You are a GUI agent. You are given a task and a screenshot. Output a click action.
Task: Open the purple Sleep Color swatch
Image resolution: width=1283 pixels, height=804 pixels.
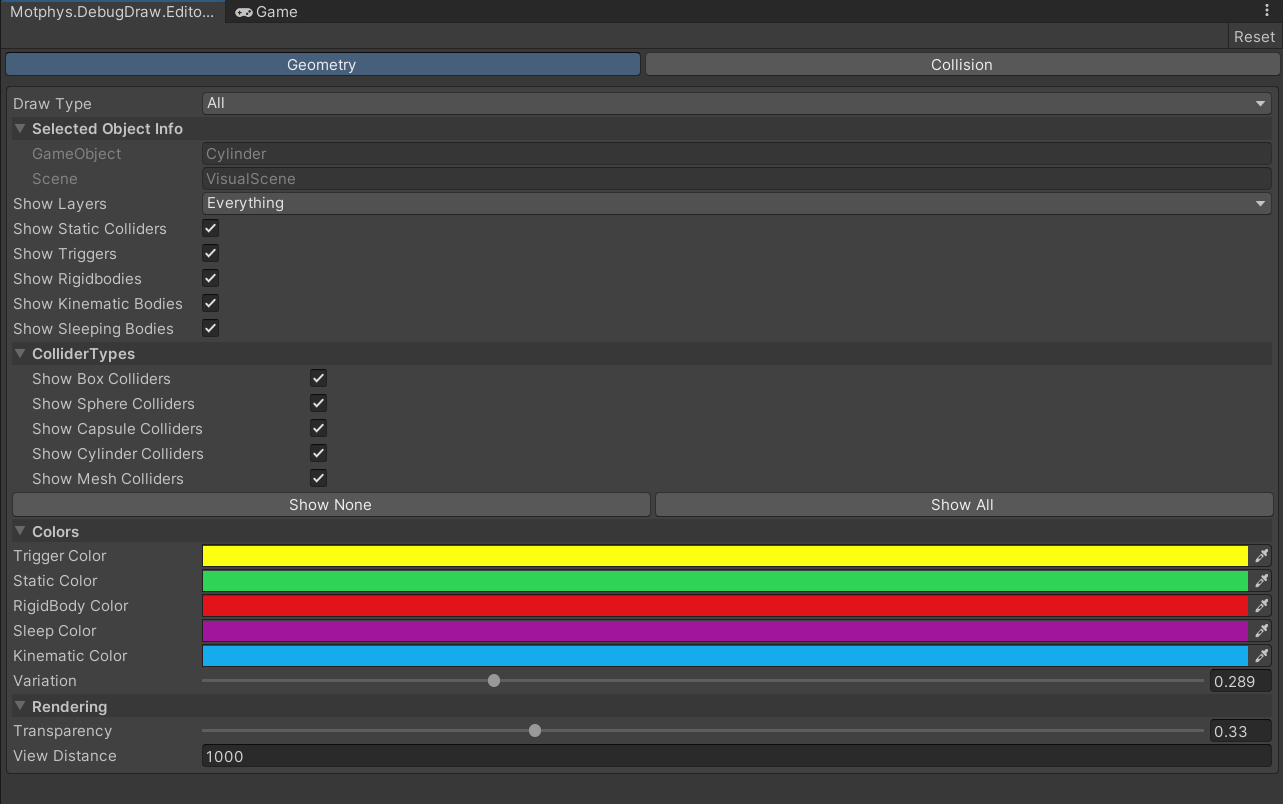coord(725,631)
